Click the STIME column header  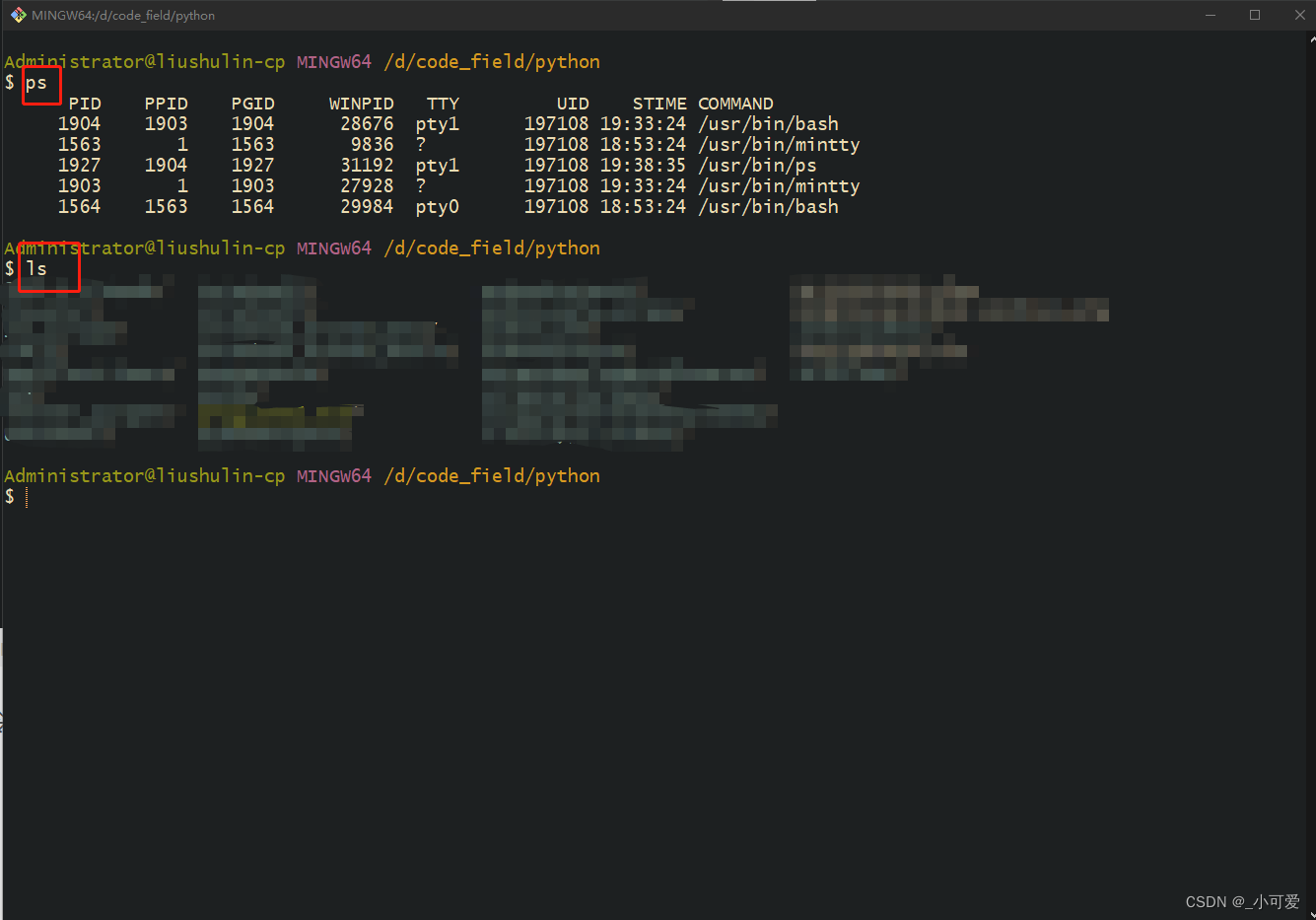(x=659, y=104)
